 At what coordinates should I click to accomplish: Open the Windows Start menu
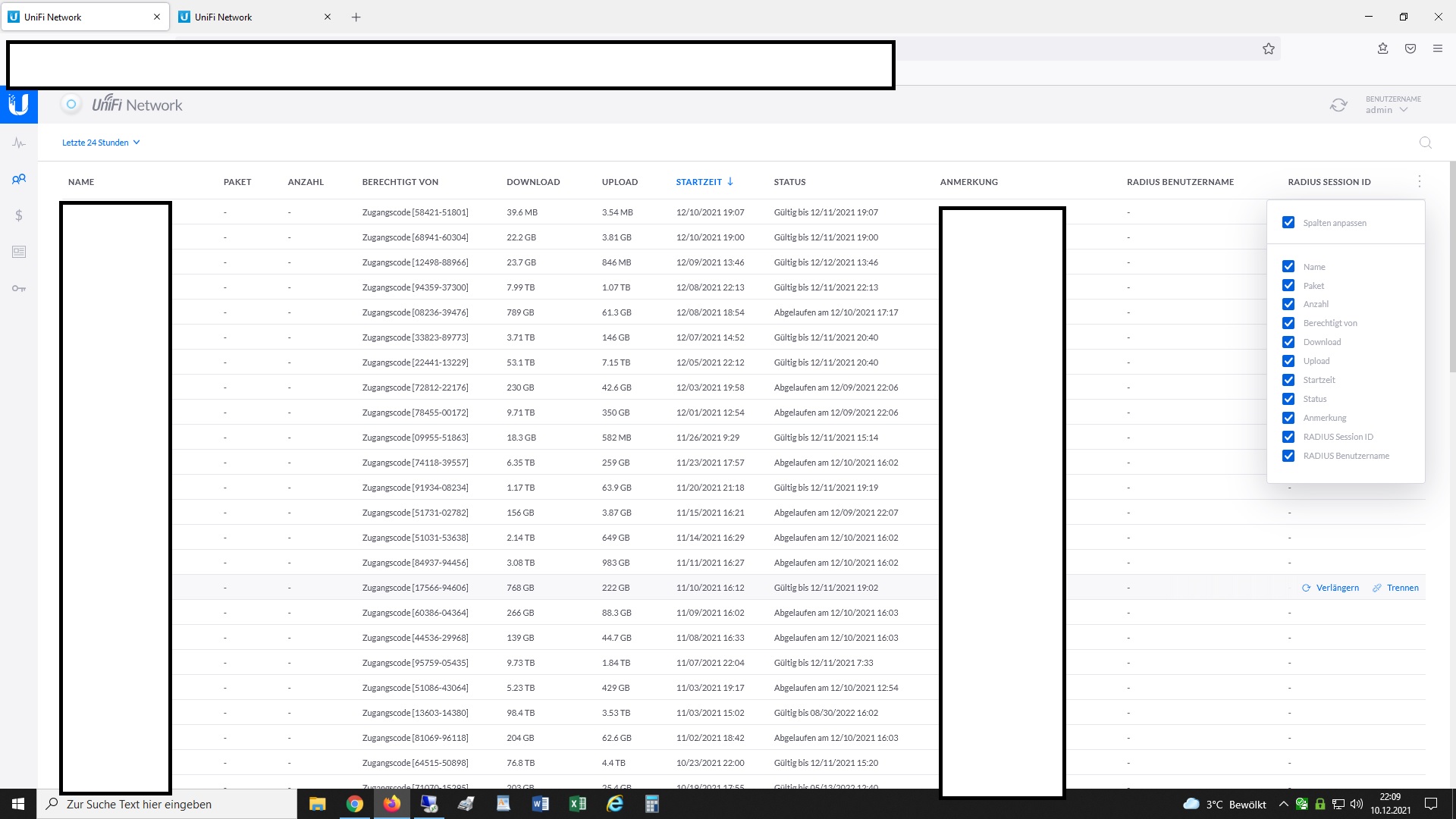[x=18, y=804]
